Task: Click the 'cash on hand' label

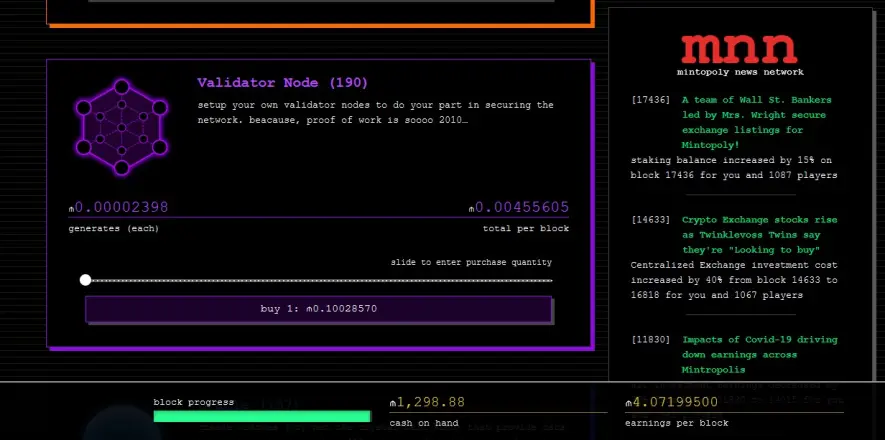Action: pos(424,423)
